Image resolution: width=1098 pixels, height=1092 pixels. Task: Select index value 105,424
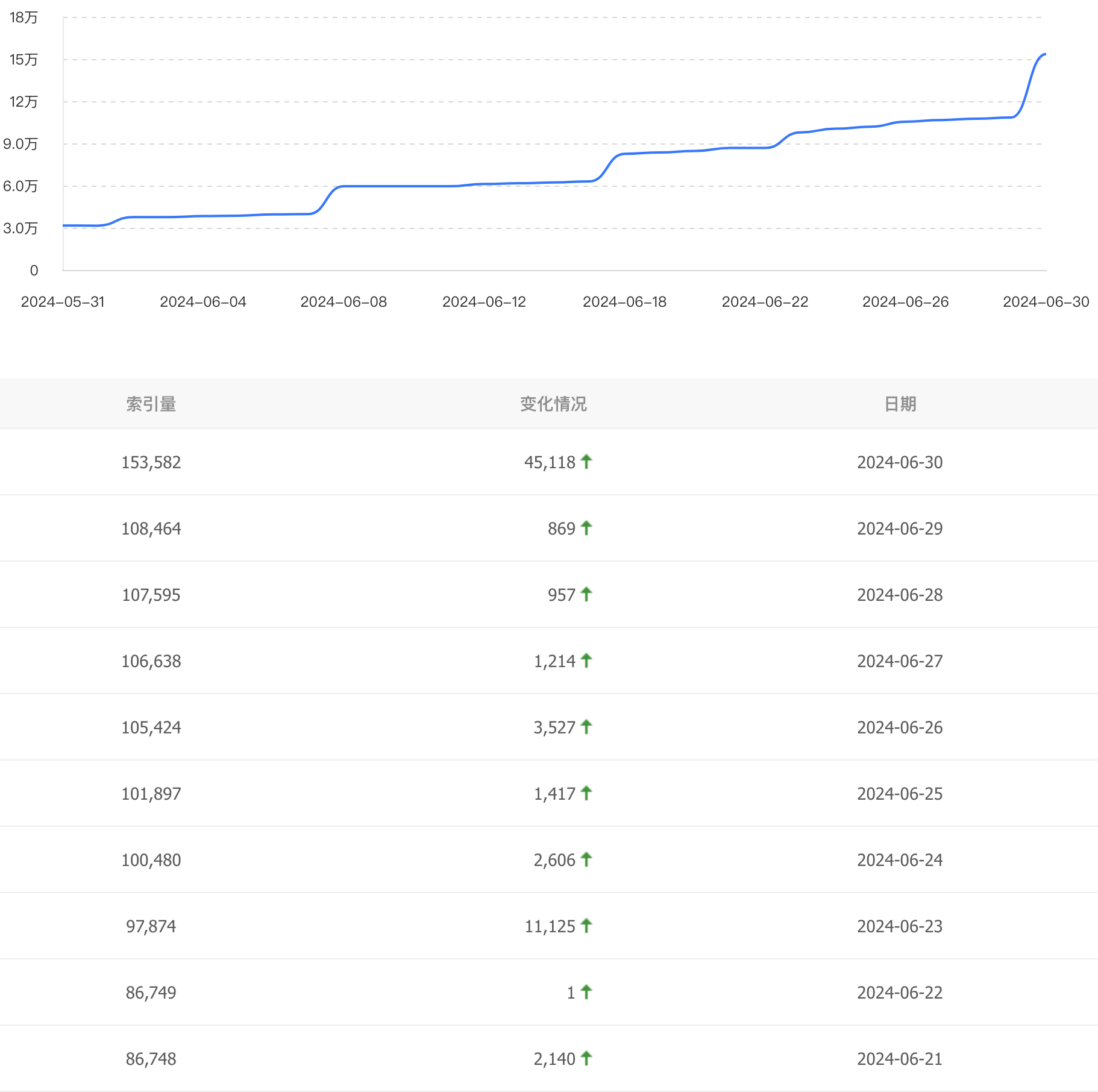pyautogui.click(x=151, y=727)
